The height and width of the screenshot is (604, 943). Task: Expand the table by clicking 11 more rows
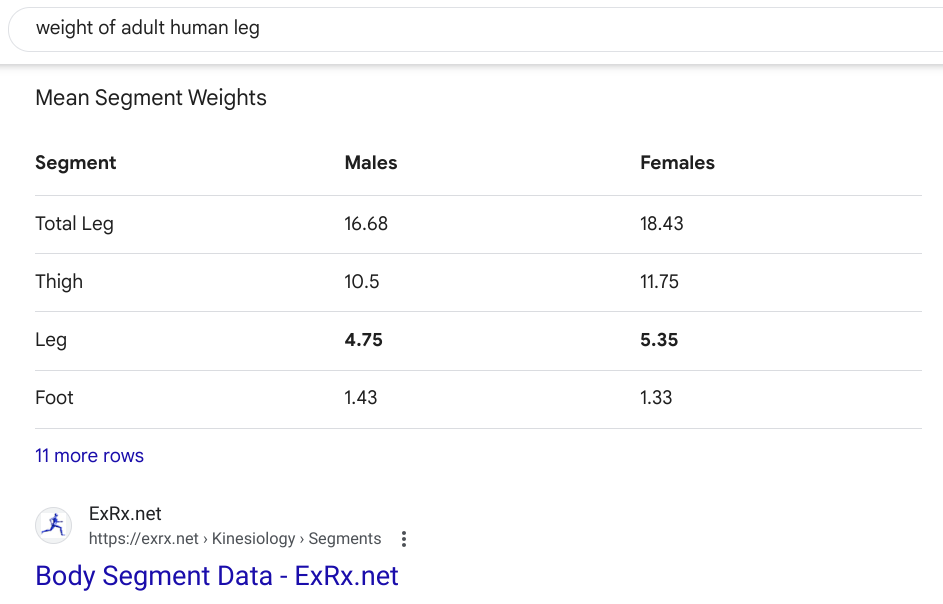[89, 455]
